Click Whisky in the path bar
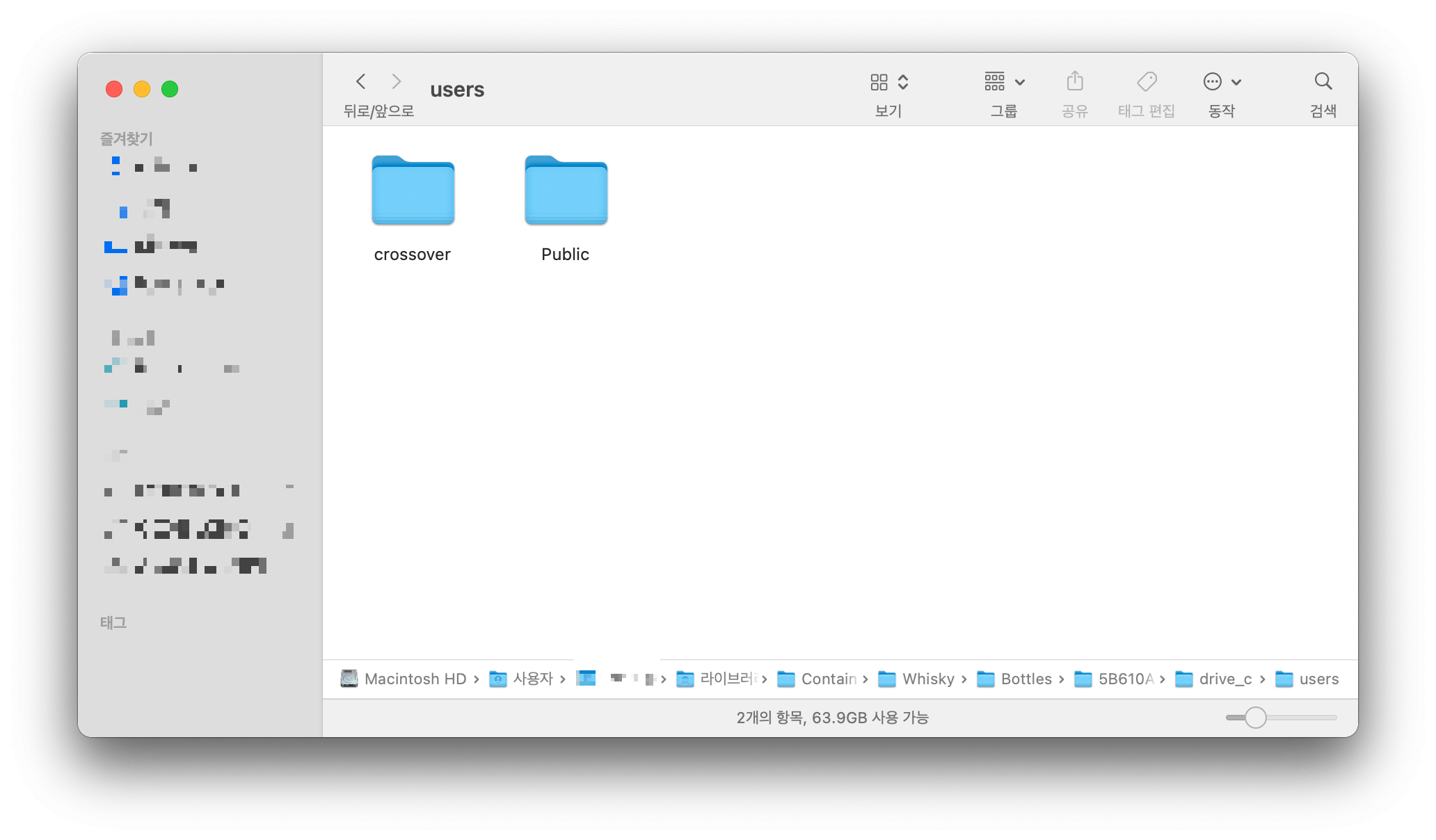Image resolution: width=1436 pixels, height=840 pixels. click(916, 679)
